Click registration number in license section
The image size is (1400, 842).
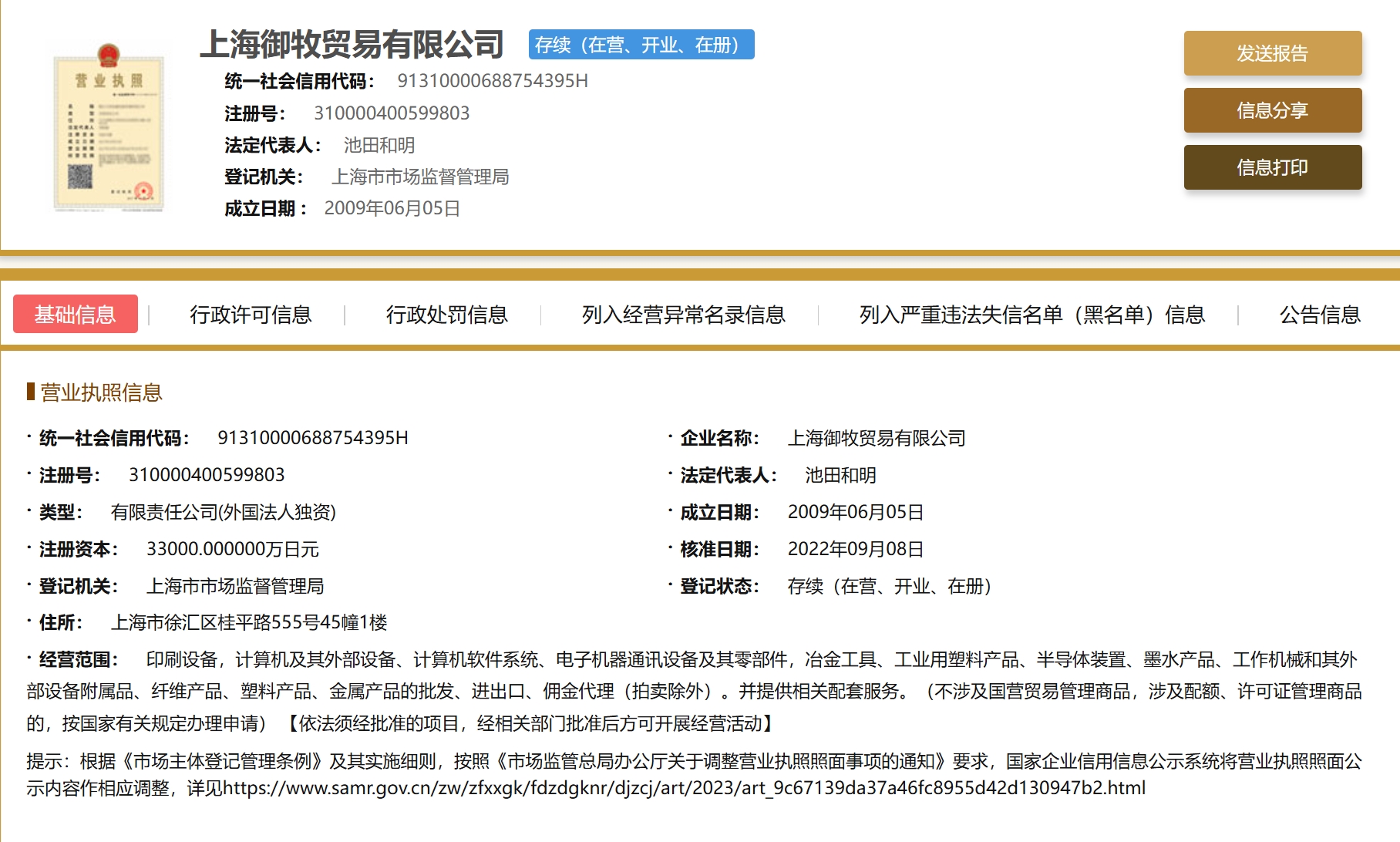click(207, 475)
